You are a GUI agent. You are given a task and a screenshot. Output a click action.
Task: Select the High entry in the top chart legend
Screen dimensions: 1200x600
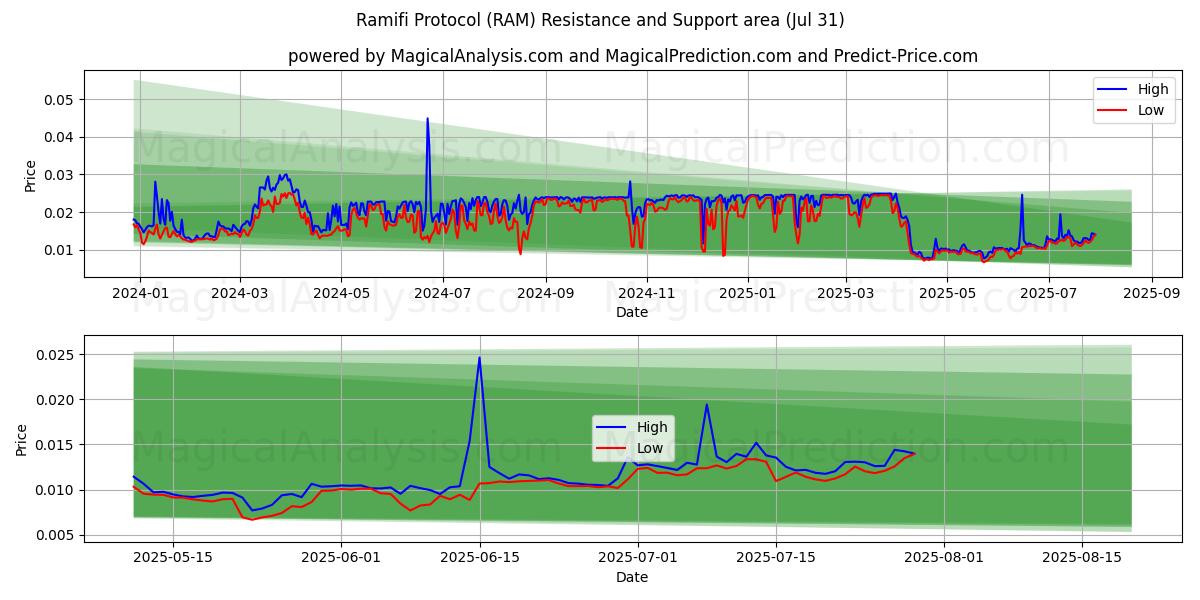[1133, 89]
